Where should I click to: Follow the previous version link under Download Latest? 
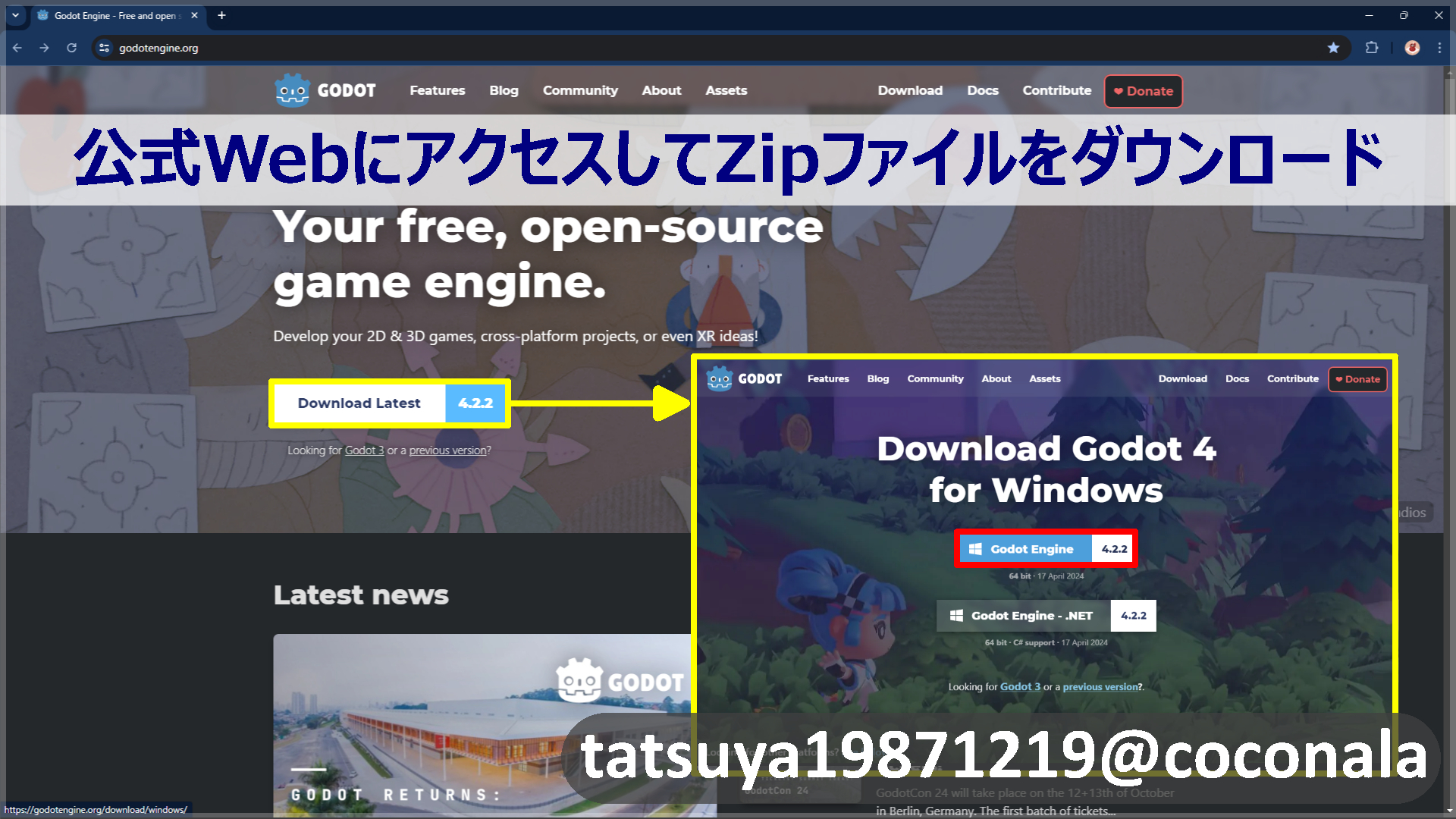(x=448, y=450)
